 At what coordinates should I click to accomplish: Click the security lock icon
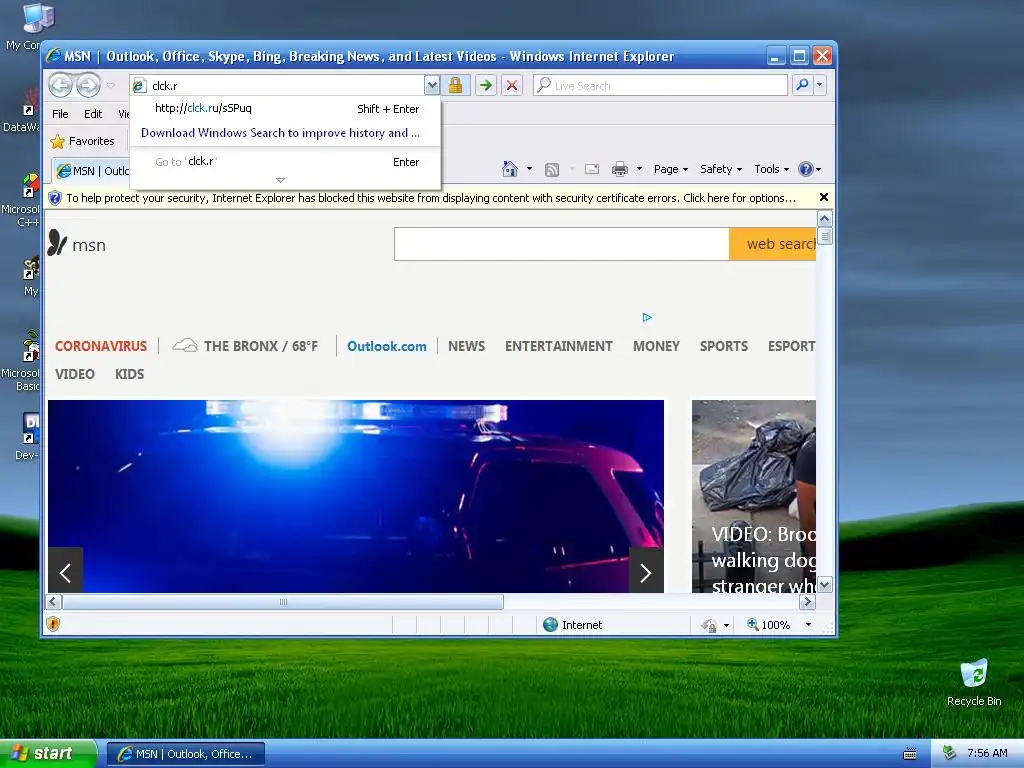click(x=455, y=86)
